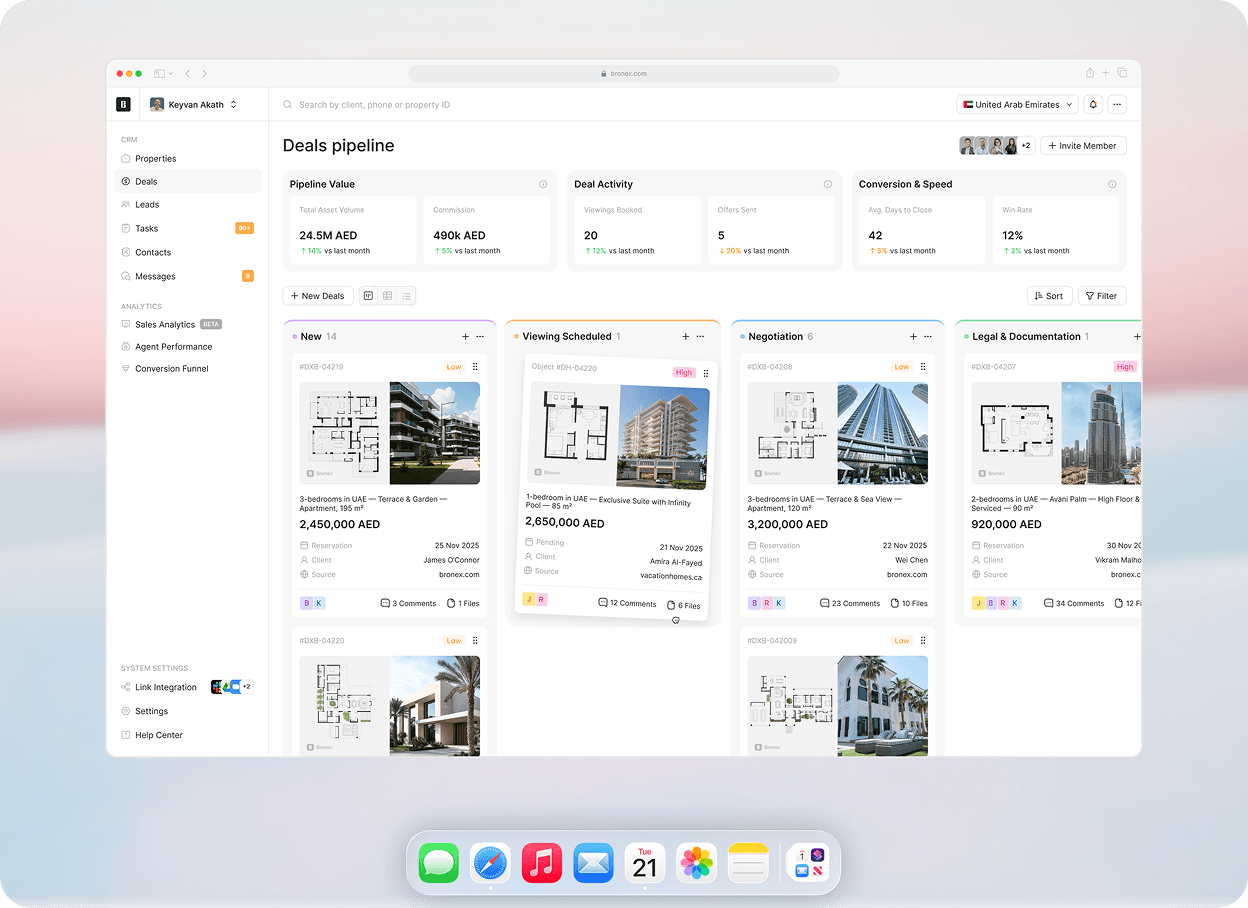
Task: Click Invite Member button
Action: 1084,145
